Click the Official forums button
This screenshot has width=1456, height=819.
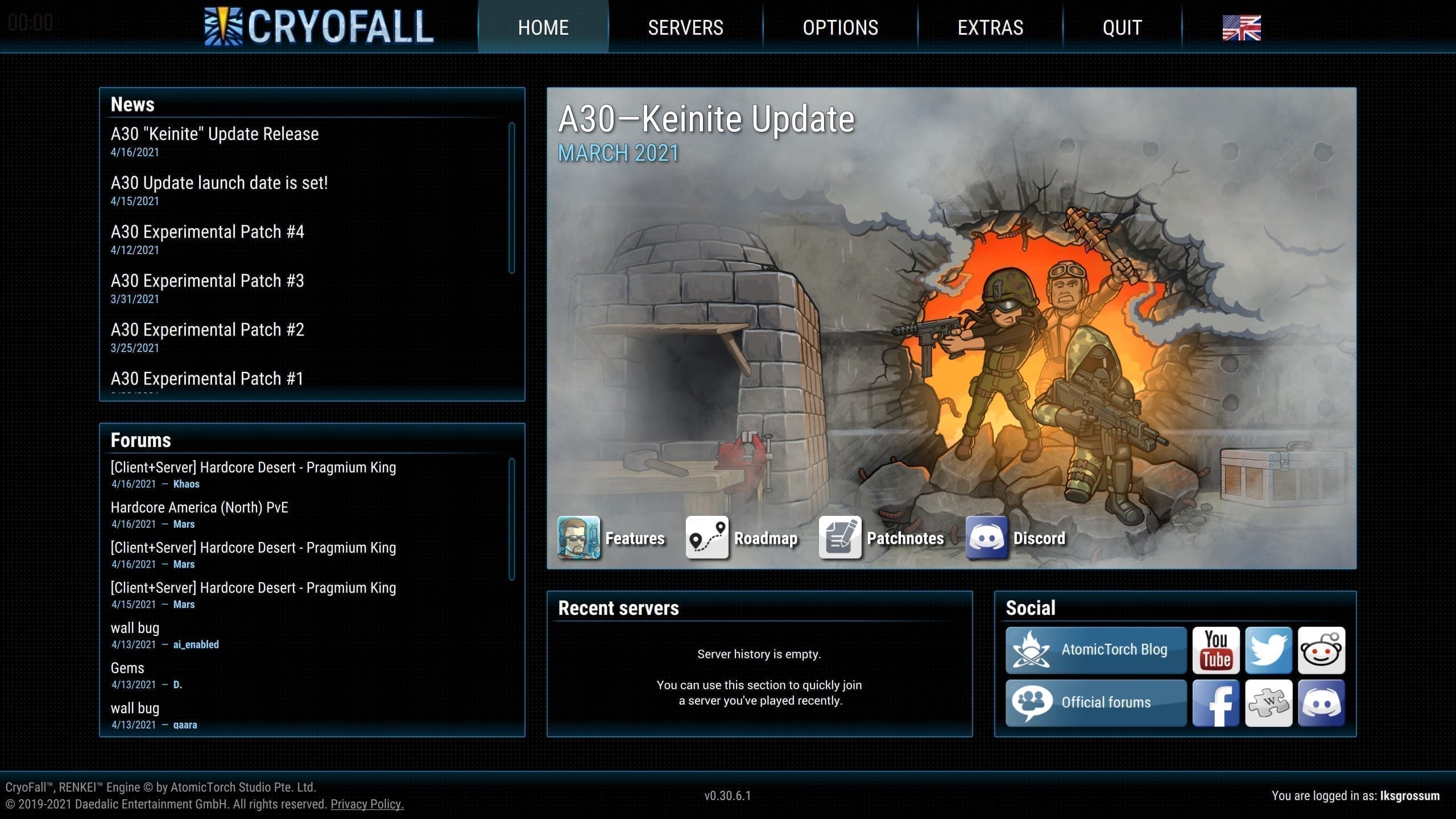click(1096, 703)
